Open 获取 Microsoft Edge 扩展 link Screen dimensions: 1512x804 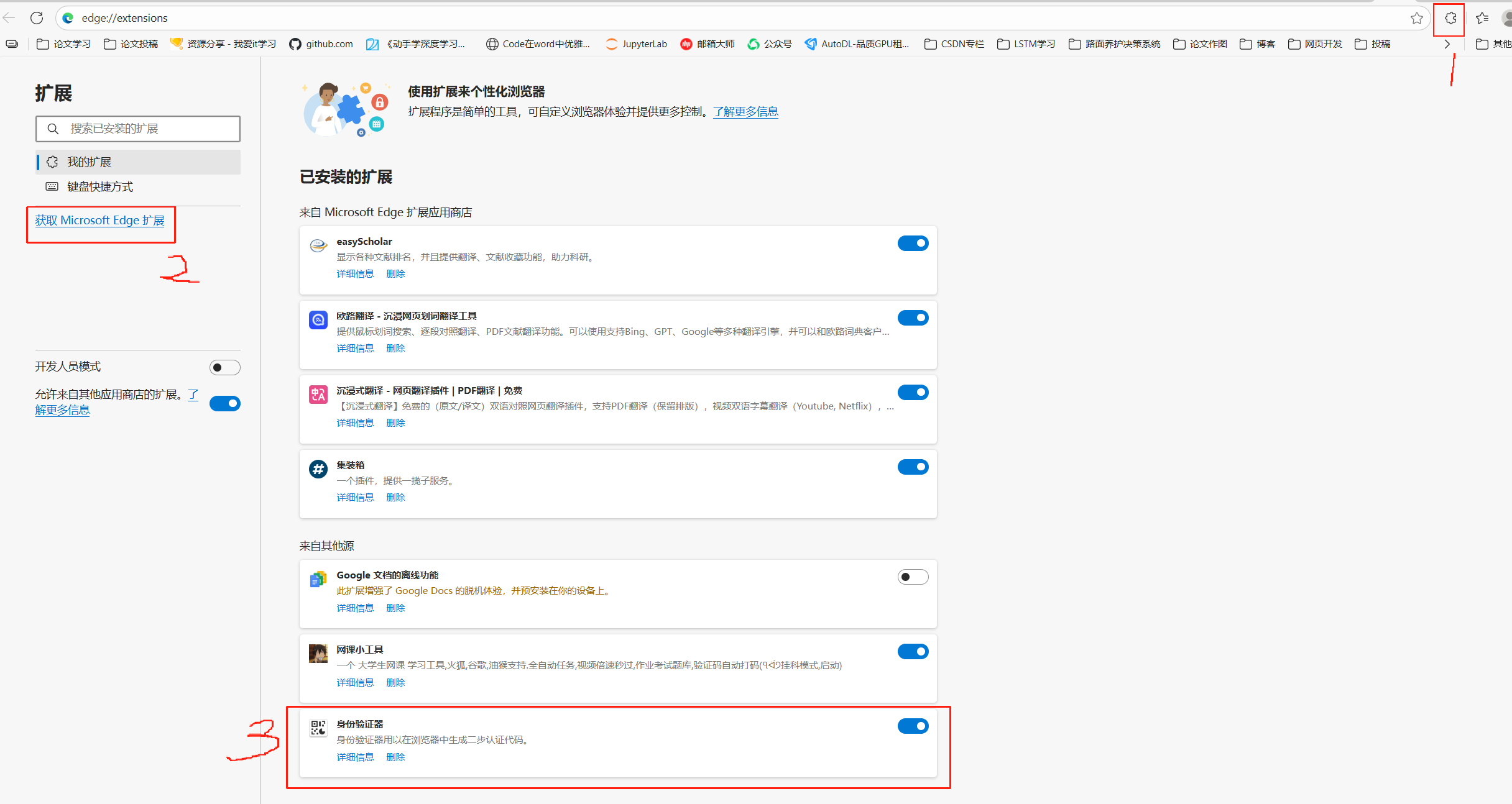click(99, 221)
